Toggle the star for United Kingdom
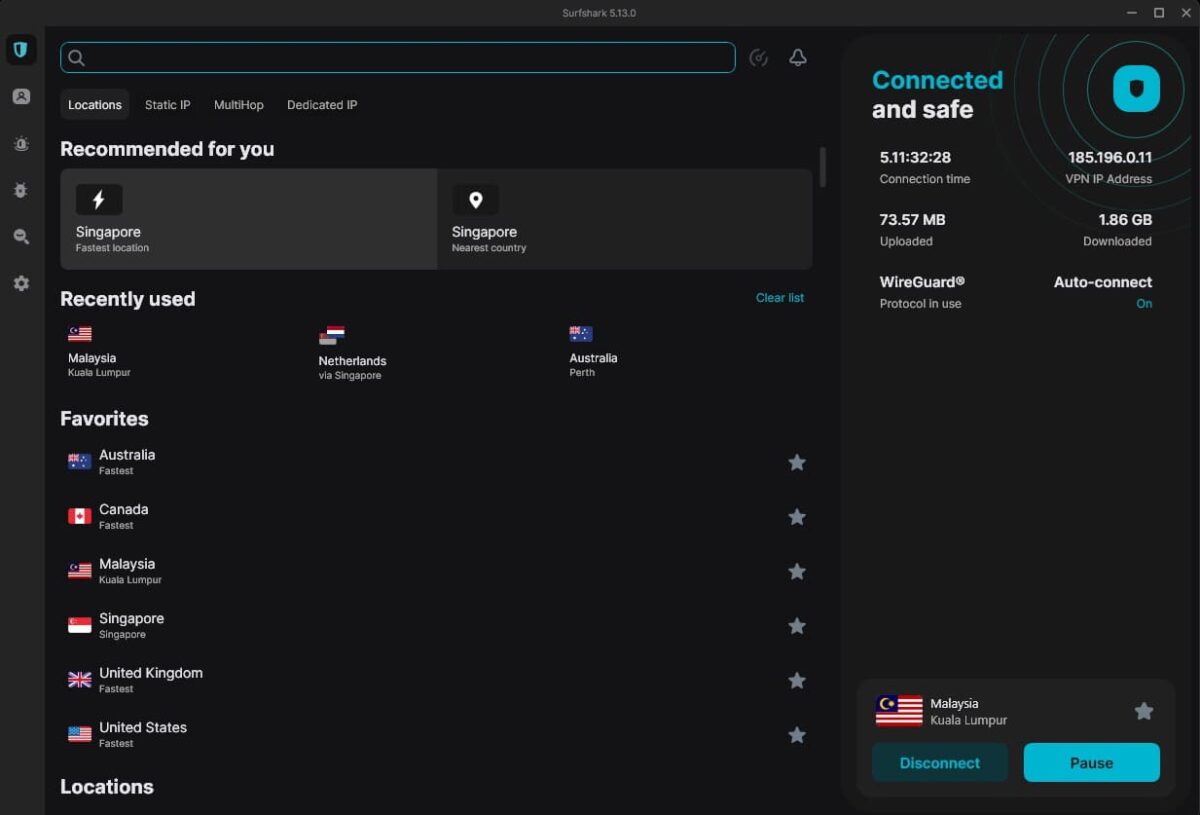The height and width of the screenshot is (815, 1200). [x=797, y=680]
